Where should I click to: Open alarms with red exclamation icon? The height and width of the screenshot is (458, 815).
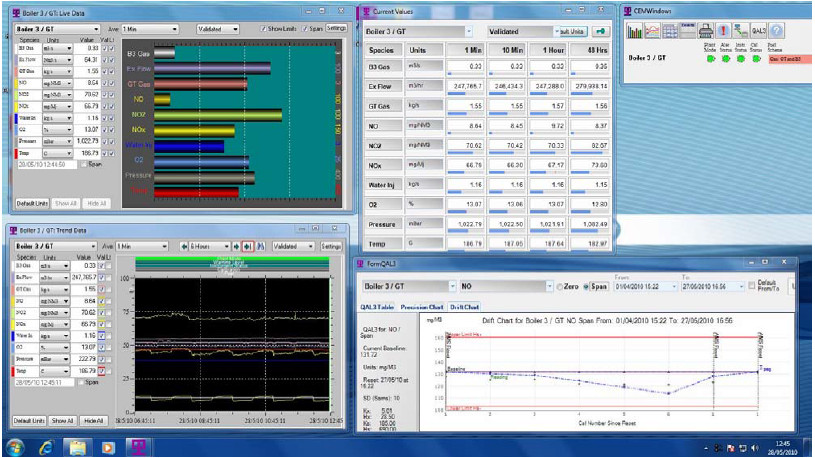click(x=722, y=32)
